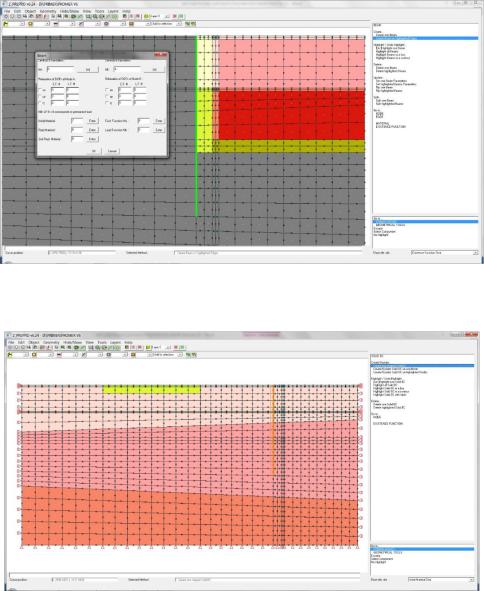Click OK in the Beam dialog
Viewport: 484px width, 591px height.
[94, 151]
